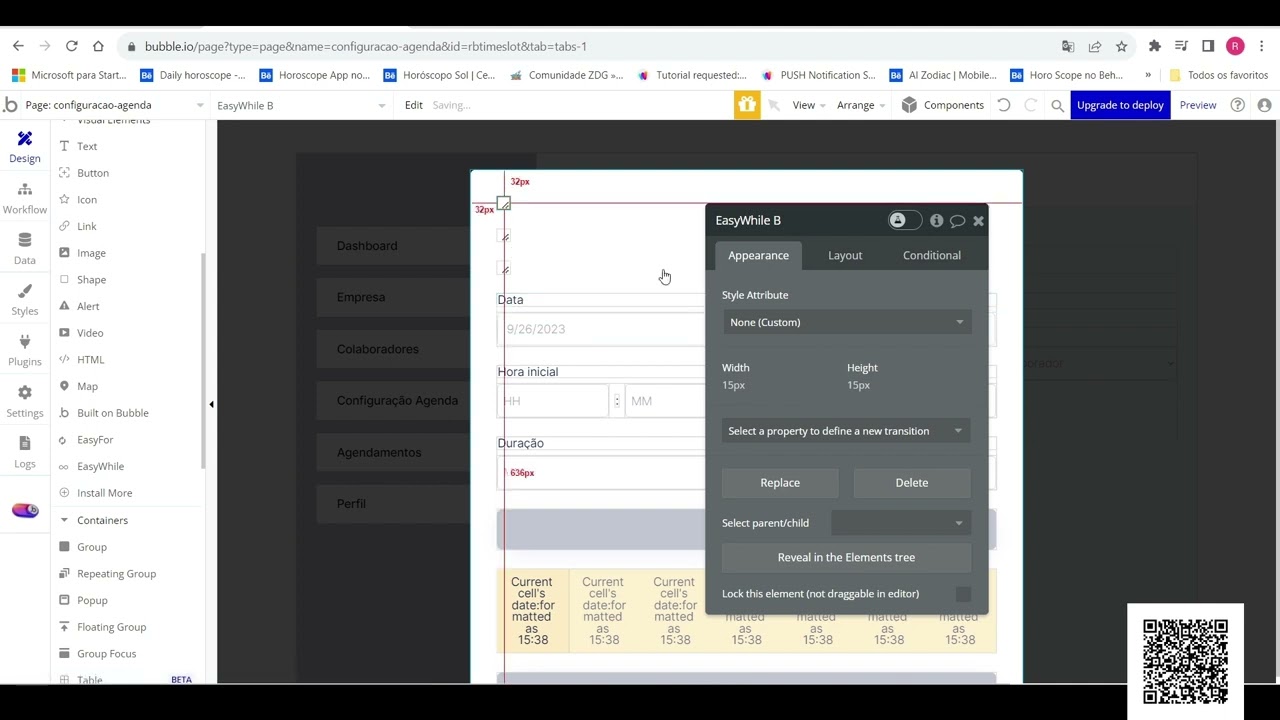Select the HTML element tool
The image size is (1280, 720).
click(x=90, y=359)
